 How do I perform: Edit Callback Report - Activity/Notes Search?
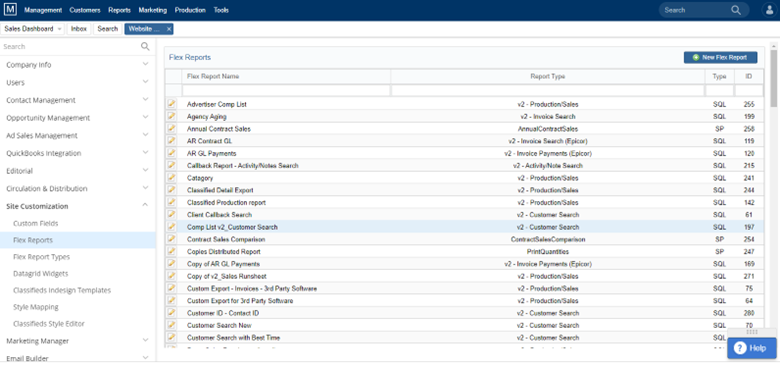172,165
